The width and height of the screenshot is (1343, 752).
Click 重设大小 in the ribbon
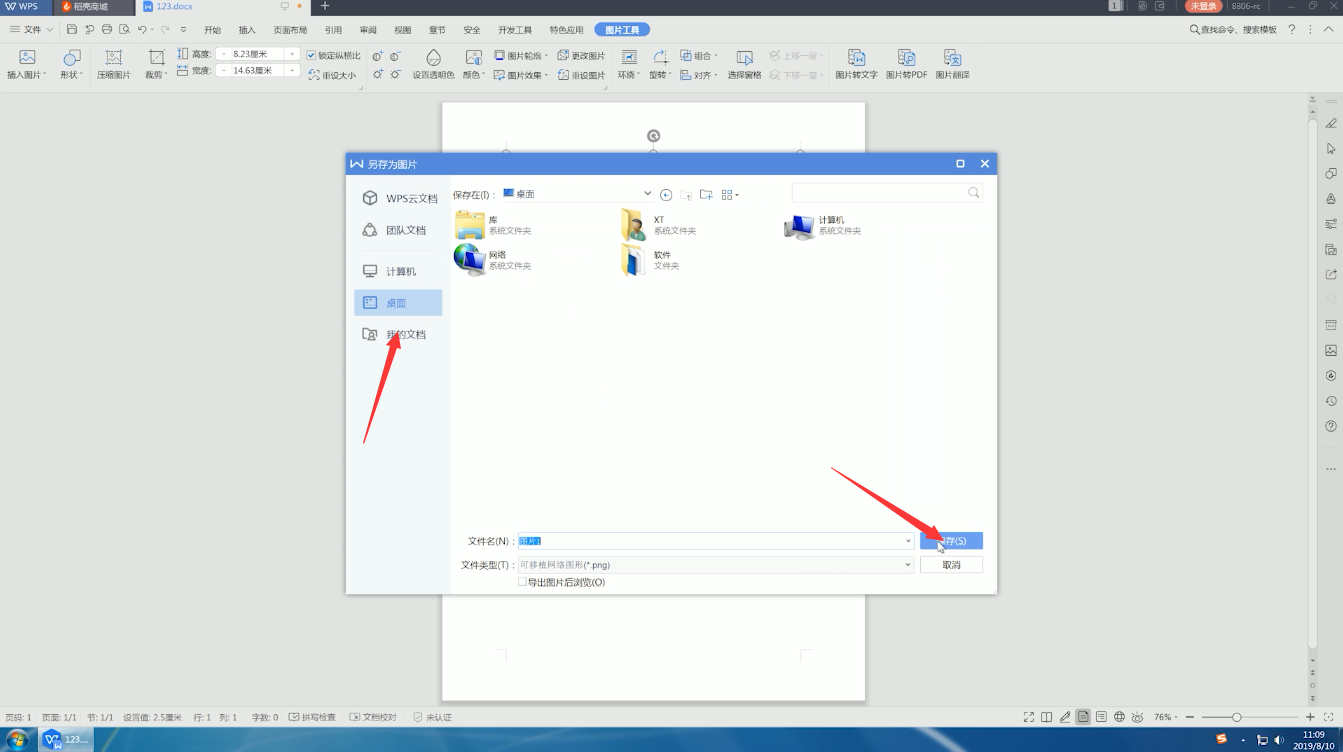[332, 75]
